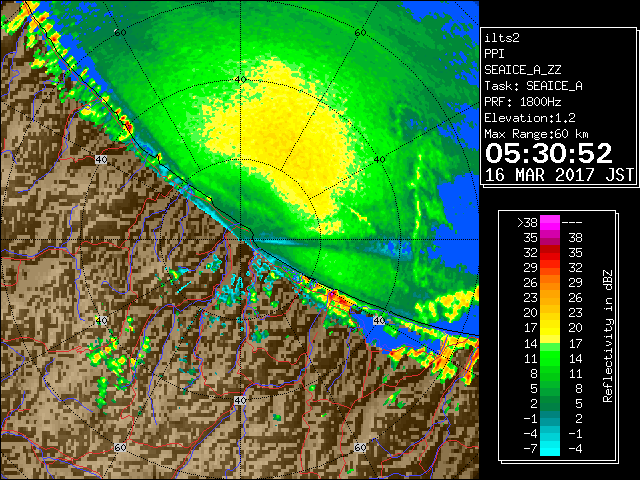Click the 'Task: SEAICE_A' line
The height and width of the screenshot is (480, 640).
[x=533, y=86]
